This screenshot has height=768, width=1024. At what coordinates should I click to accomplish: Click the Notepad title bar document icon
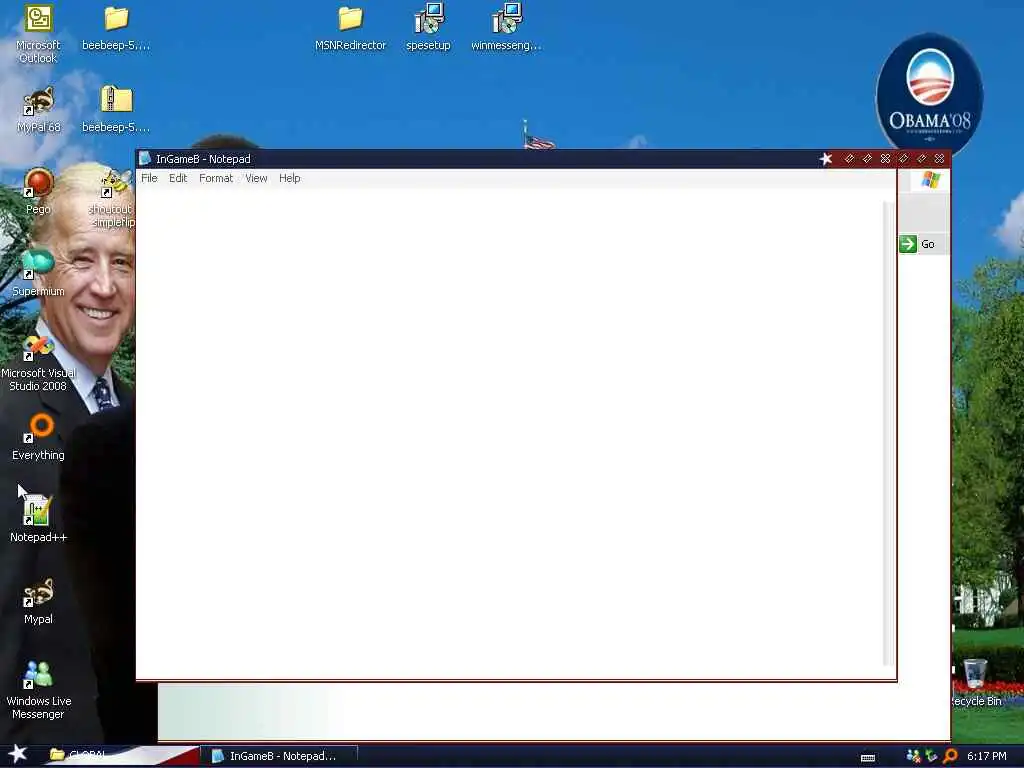tap(145, 159)
